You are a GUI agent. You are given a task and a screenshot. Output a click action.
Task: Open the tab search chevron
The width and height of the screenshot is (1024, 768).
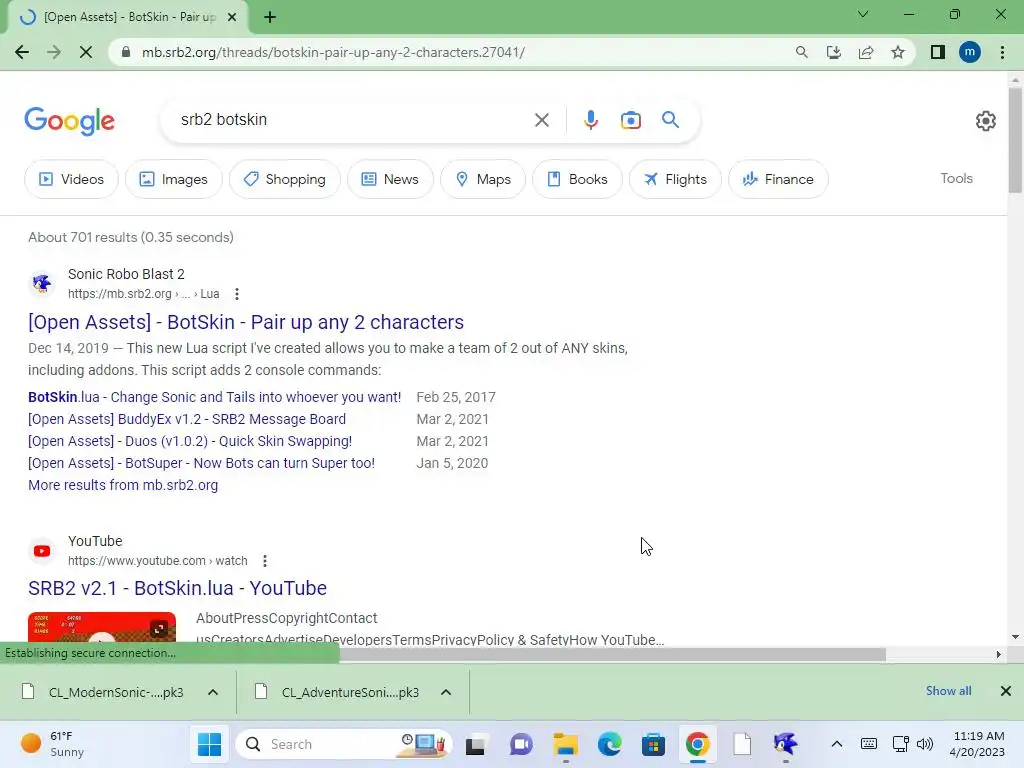point(863,14)
